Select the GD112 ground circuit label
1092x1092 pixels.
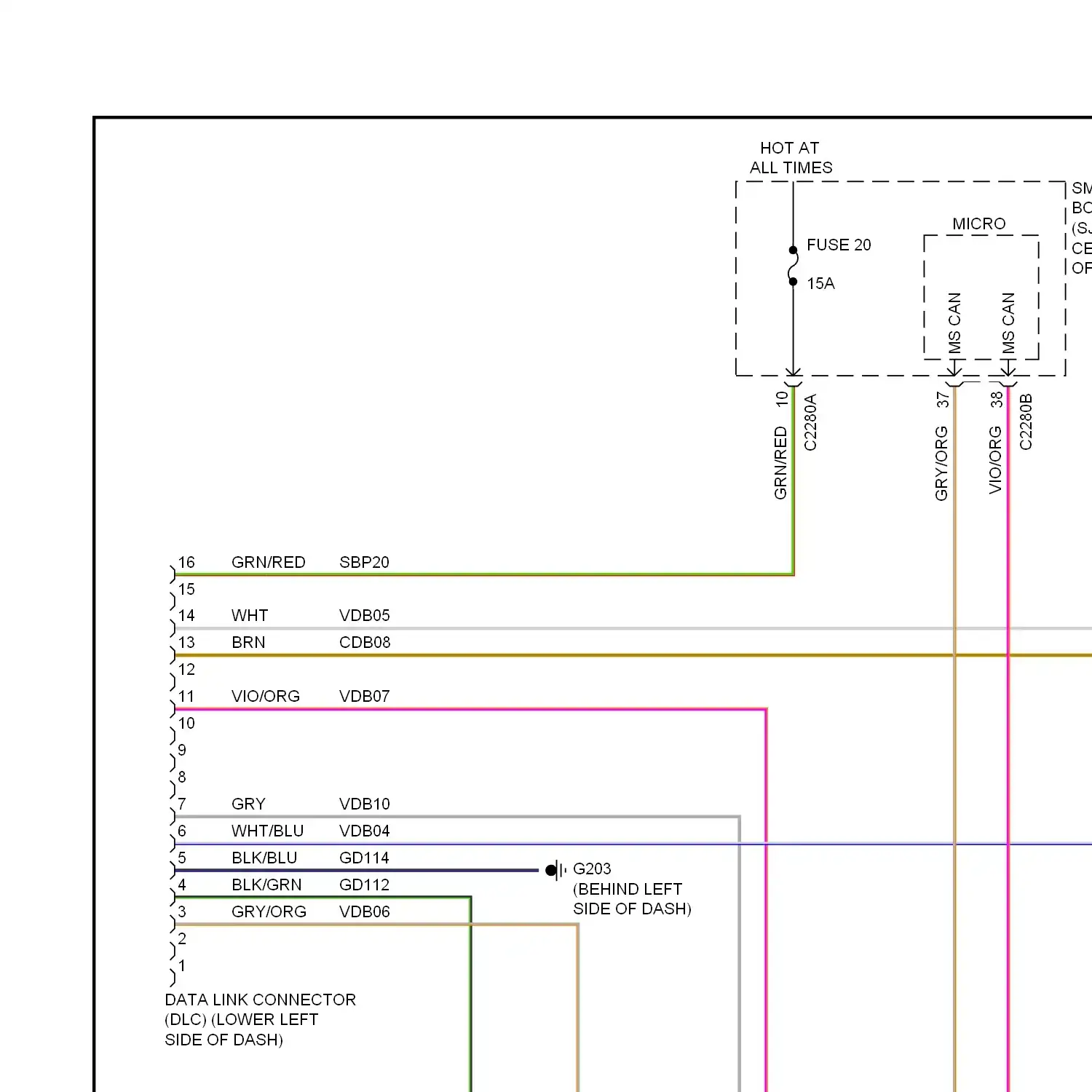tap(364, 885)
